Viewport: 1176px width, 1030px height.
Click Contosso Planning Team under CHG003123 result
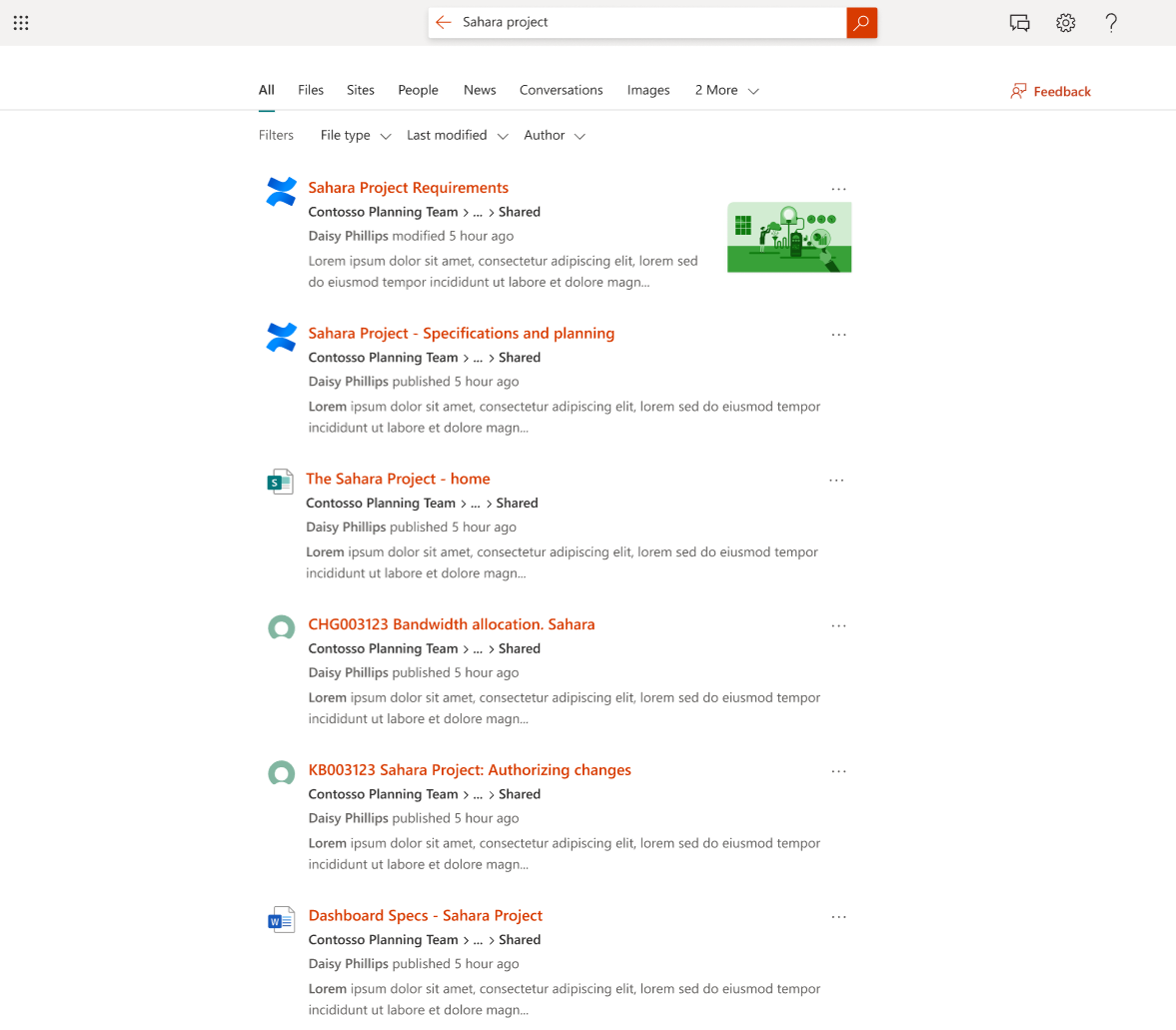(383, 649)
